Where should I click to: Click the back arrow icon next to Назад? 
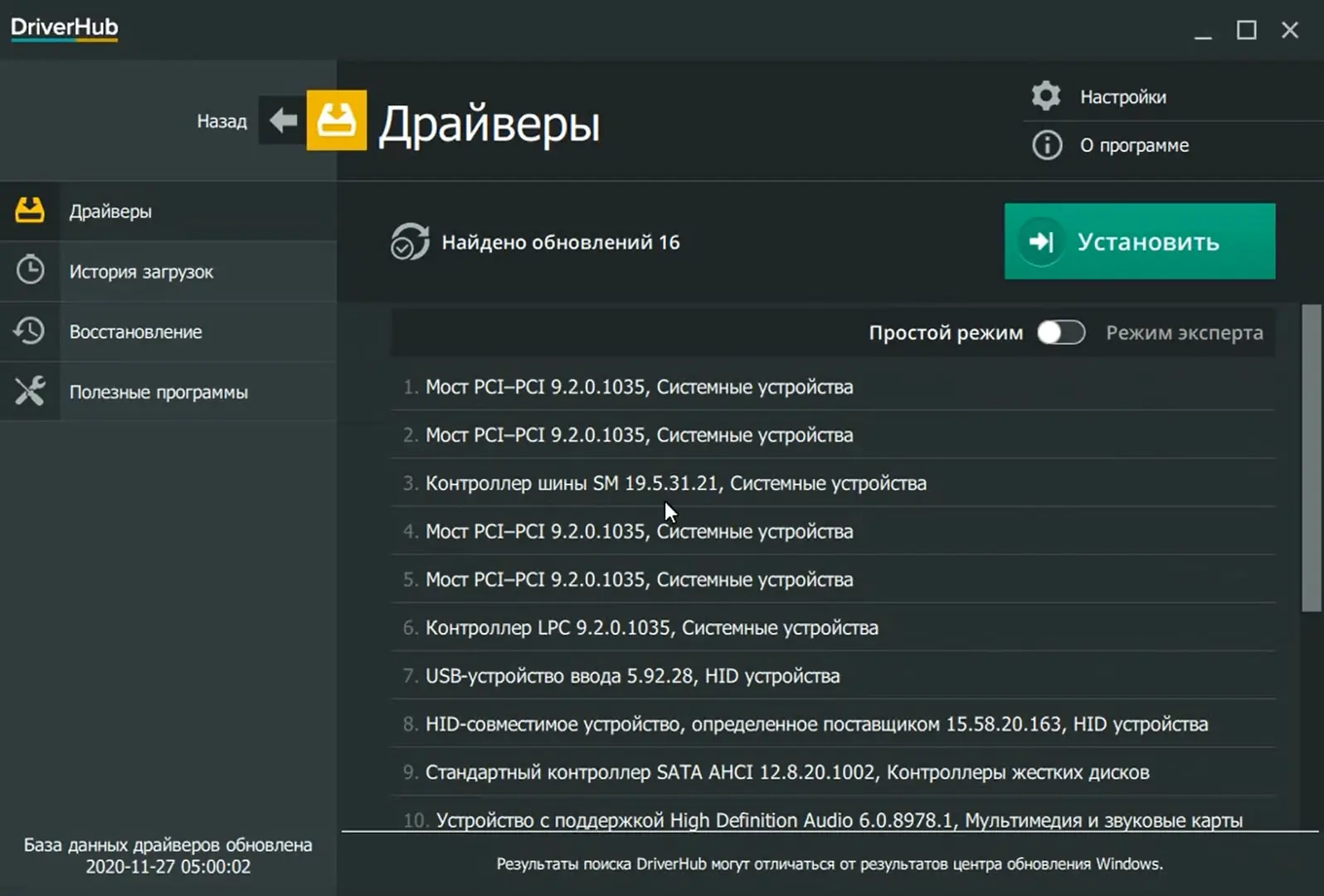tap(282, 120)
